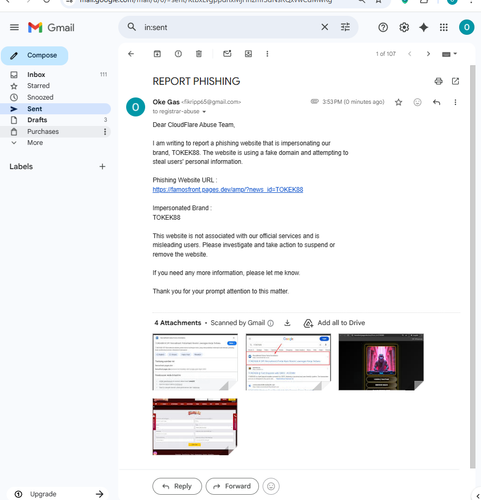Mark the email as unread
This screenshot has height=500, width=481.
coord(227,54)
